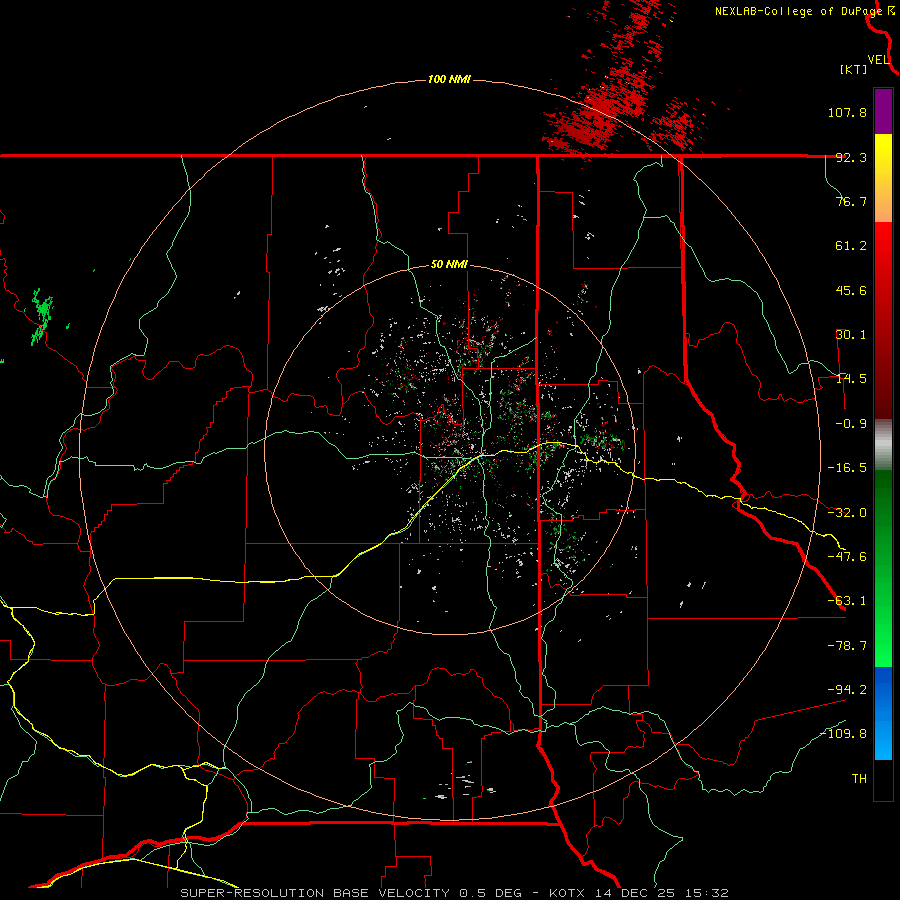Select the 76.7 legend value

point(851,201)
